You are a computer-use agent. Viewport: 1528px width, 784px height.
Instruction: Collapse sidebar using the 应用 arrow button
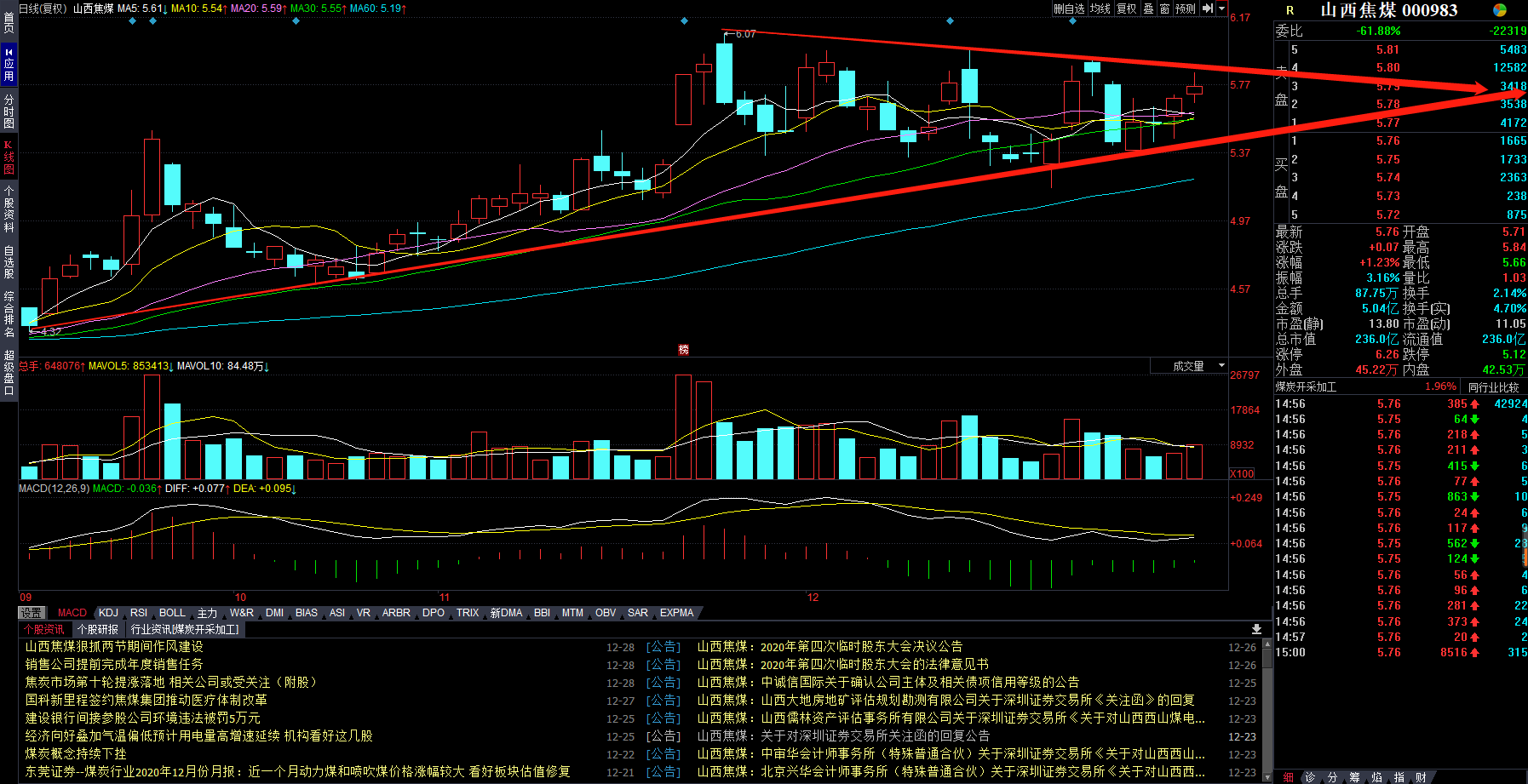[x=9, y=65]
